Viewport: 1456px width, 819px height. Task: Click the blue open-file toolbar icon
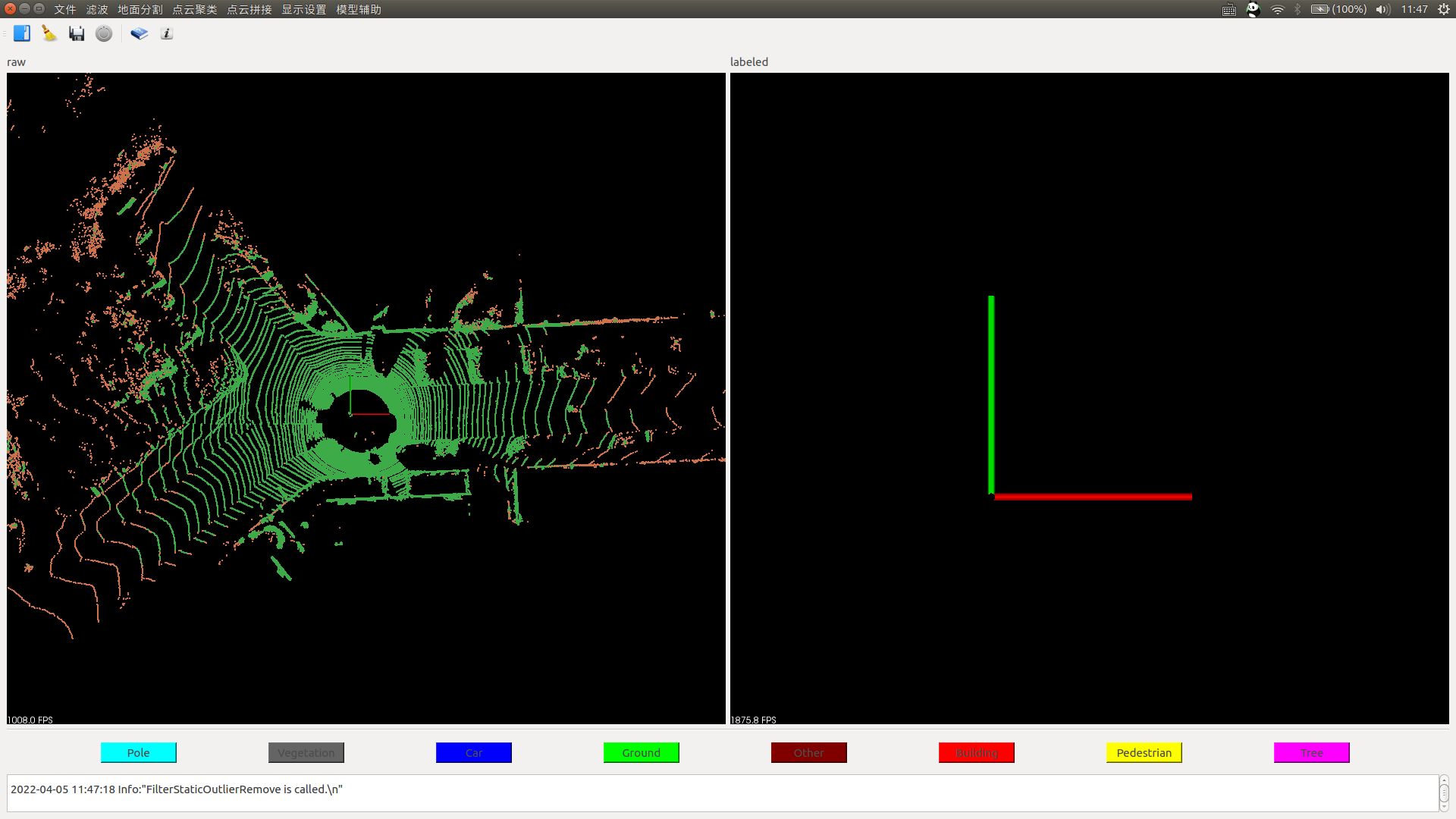(x=22, y=33)
